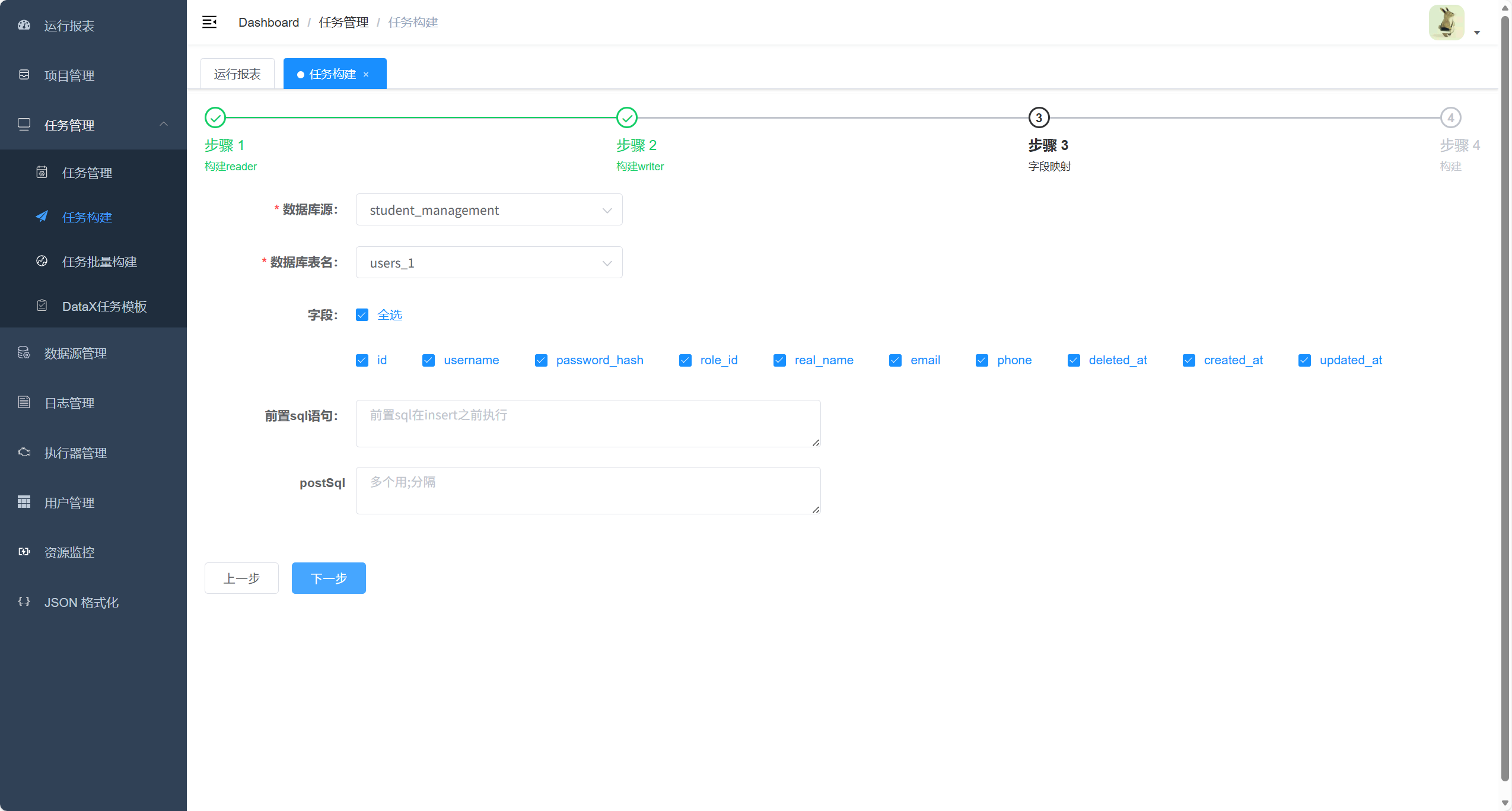Open the 数据库源 student_management dropdown
Image resolution: width=1512 pixels, height=811 pixels.
tap(489, 210)
